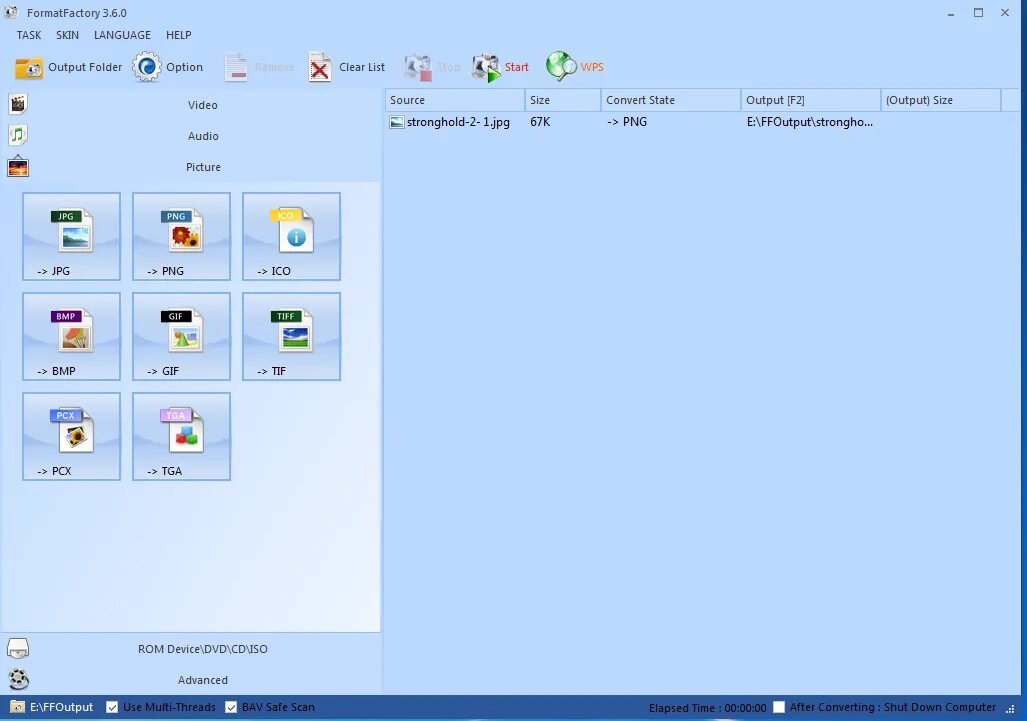Image resolution: width=1027 pixels, height=721 pixels.
Task: Select the -> JPG conversion icon
Action: tap(71, 236)
